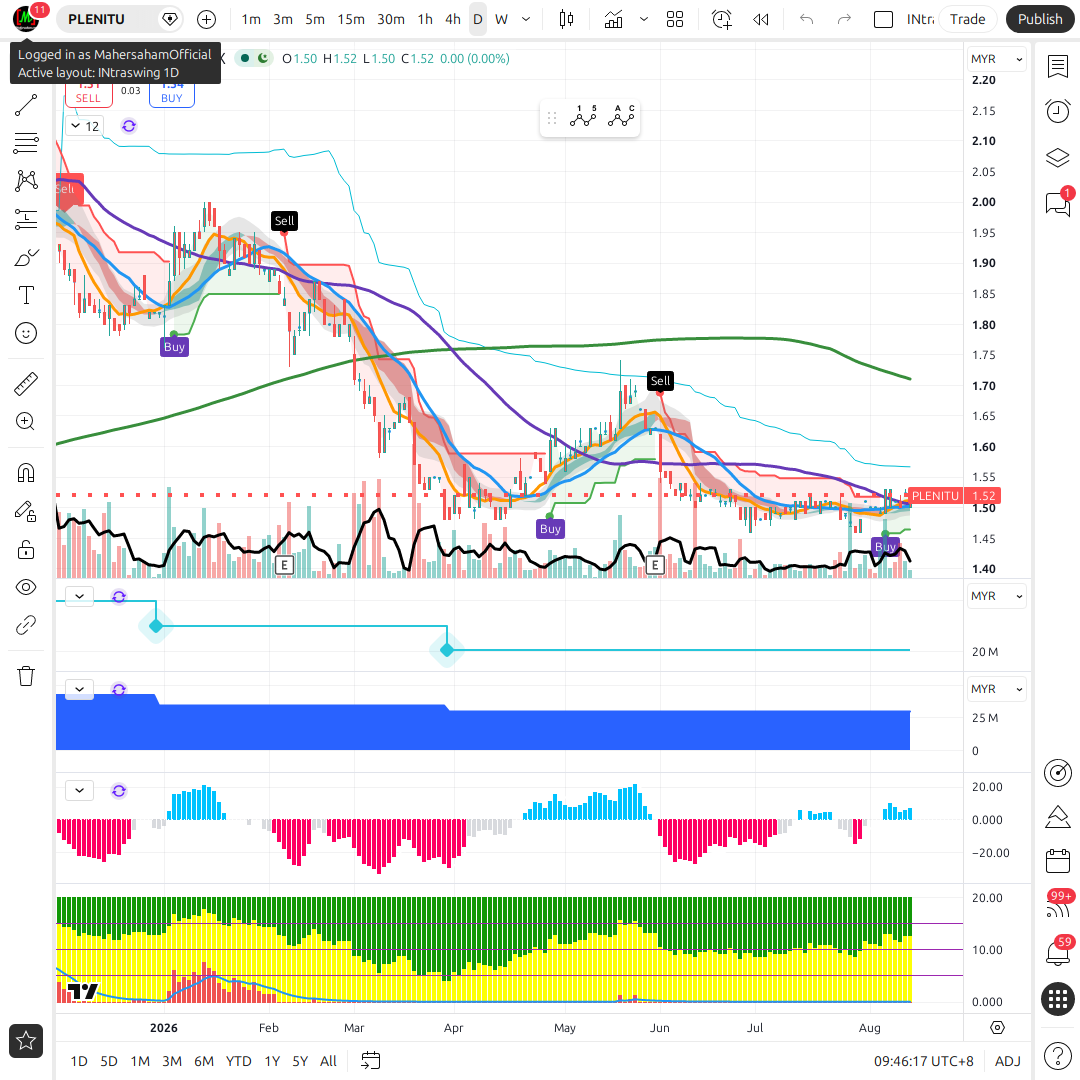Image resolution: width=1080 pixels, height=1080 pixels.
Task: Toggle stay in drawing mode
Action: 25,511
